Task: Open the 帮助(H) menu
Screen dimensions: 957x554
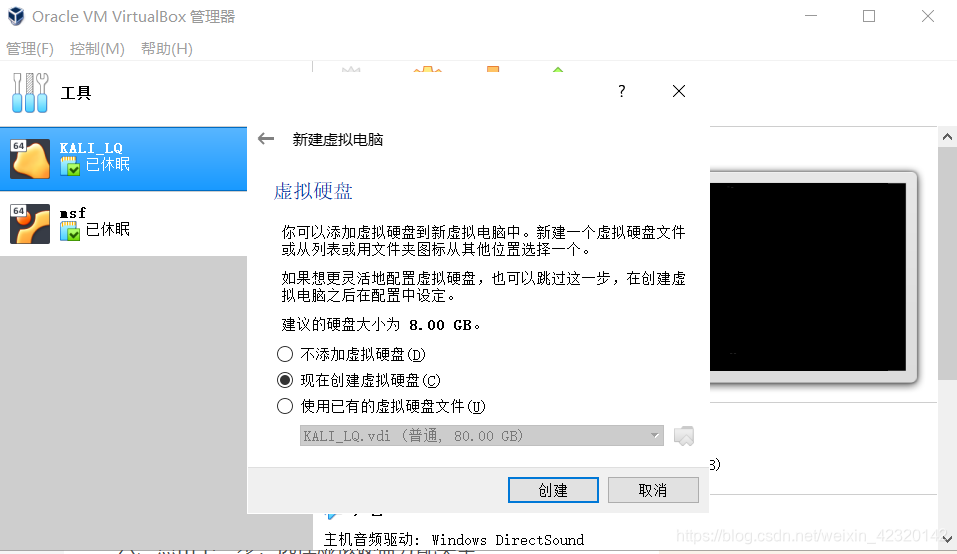Action: [167, 49]
